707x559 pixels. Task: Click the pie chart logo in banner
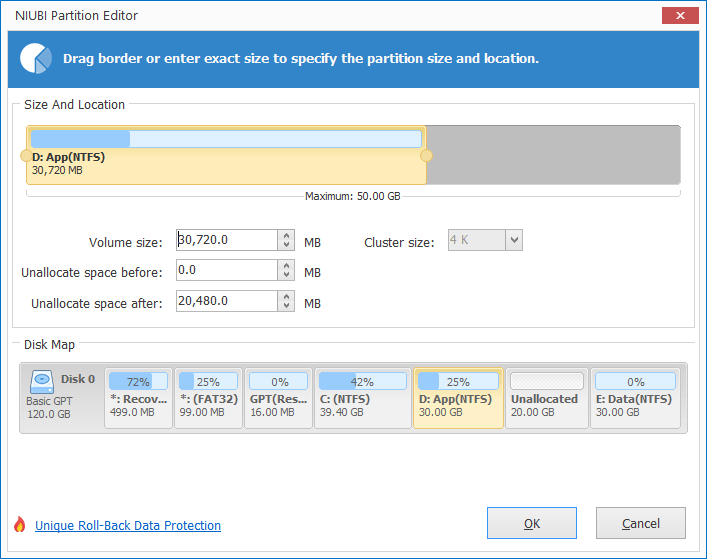tap(36, 58)
